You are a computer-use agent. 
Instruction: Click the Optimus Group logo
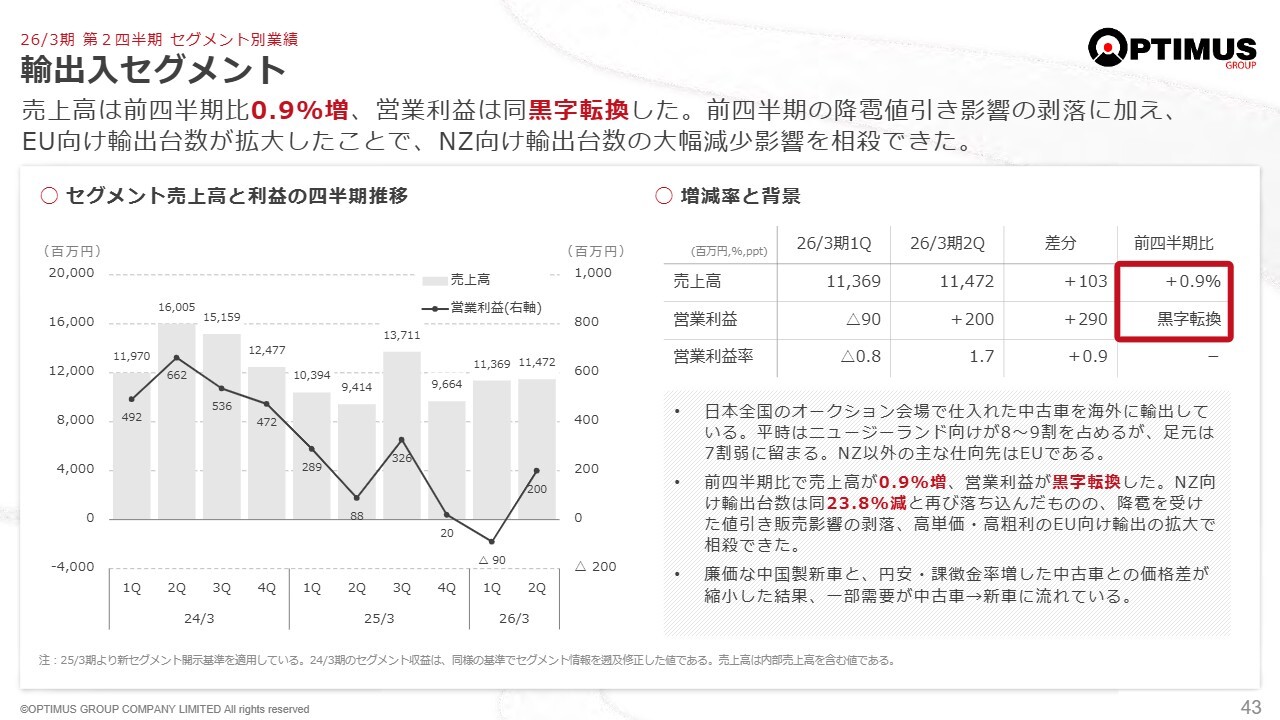tap(1172, 48)
